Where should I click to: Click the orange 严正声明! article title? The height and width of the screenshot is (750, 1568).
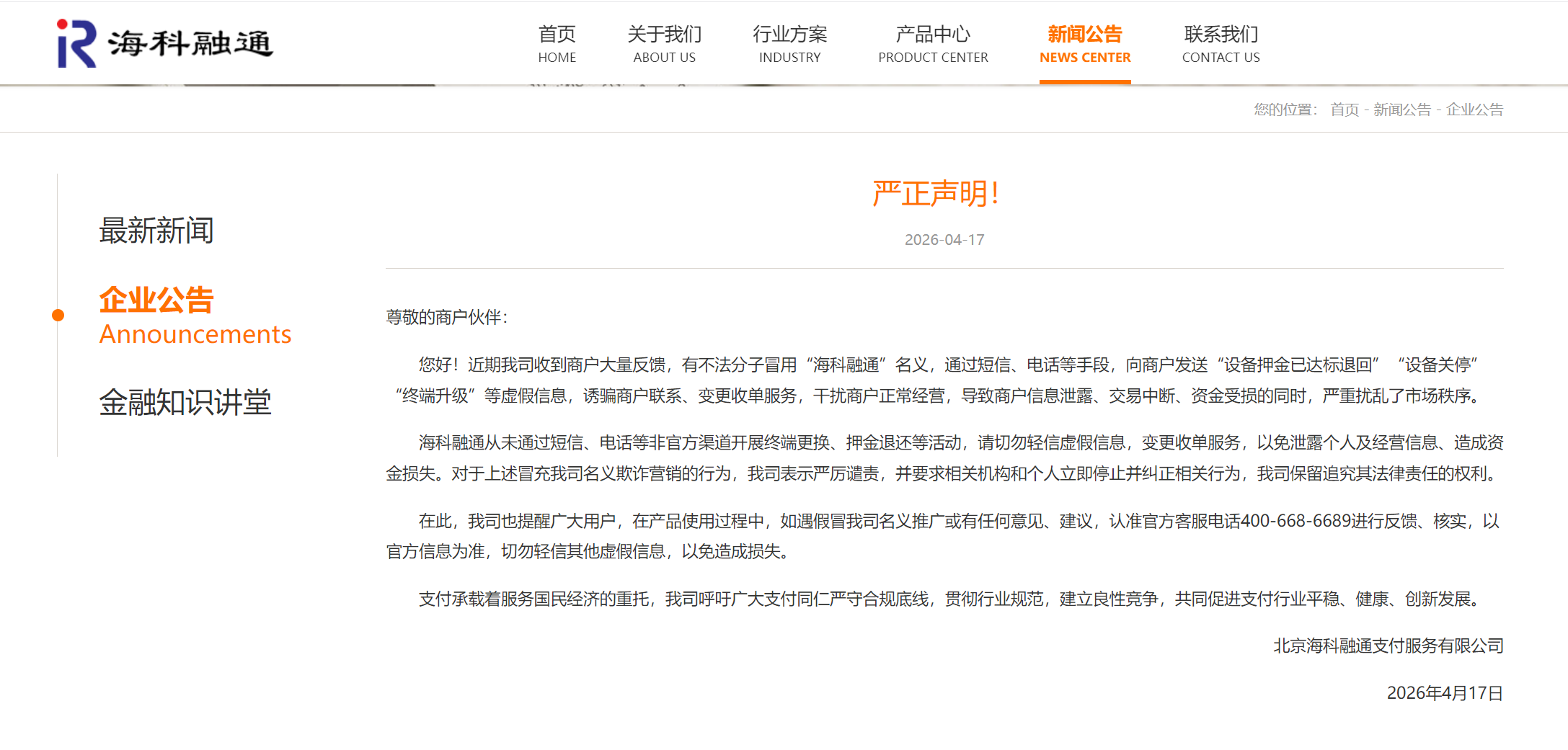coord(936,194)
